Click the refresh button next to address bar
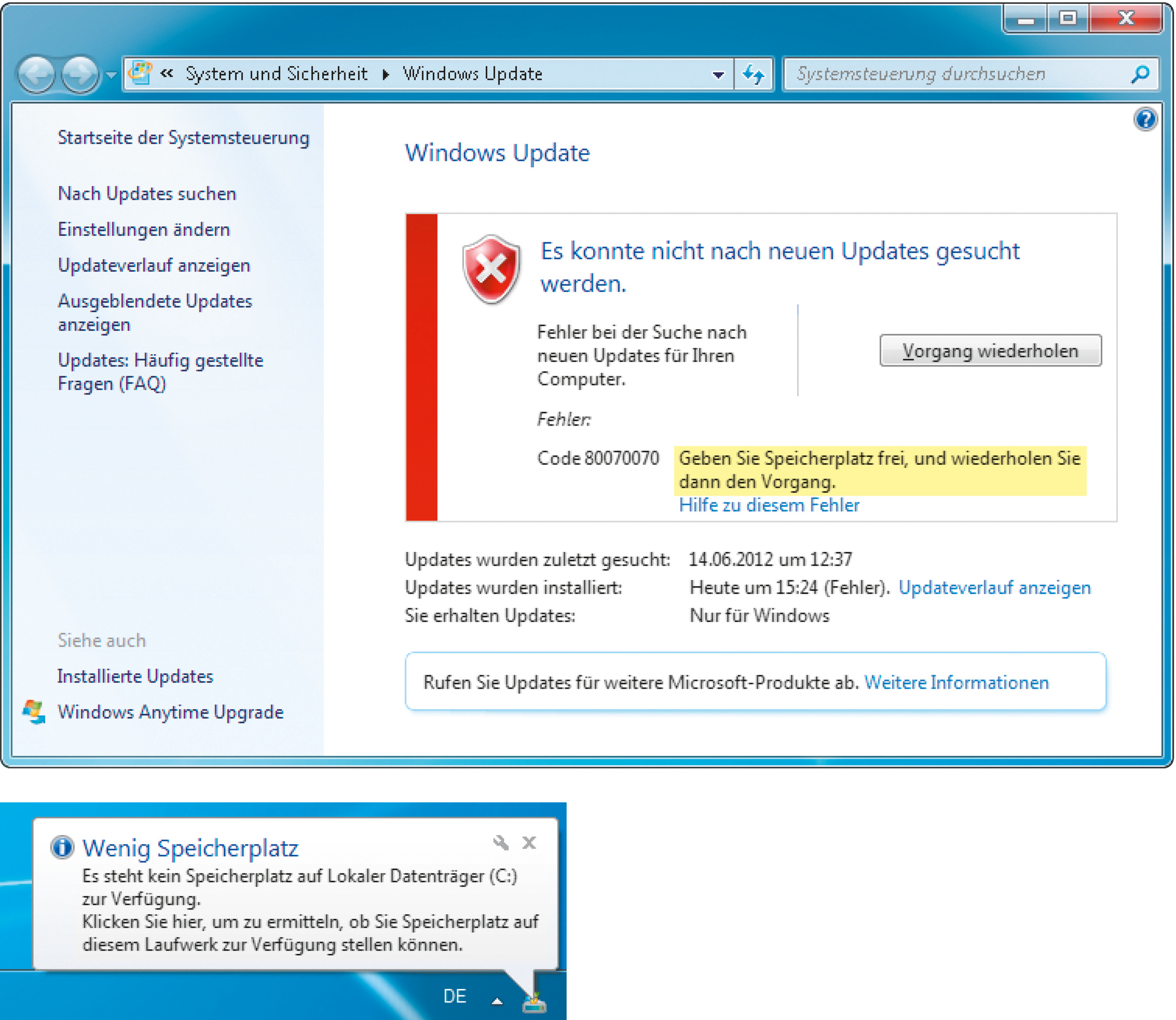The height and width of the screenshot is (1020, 1176). [753, 74]
